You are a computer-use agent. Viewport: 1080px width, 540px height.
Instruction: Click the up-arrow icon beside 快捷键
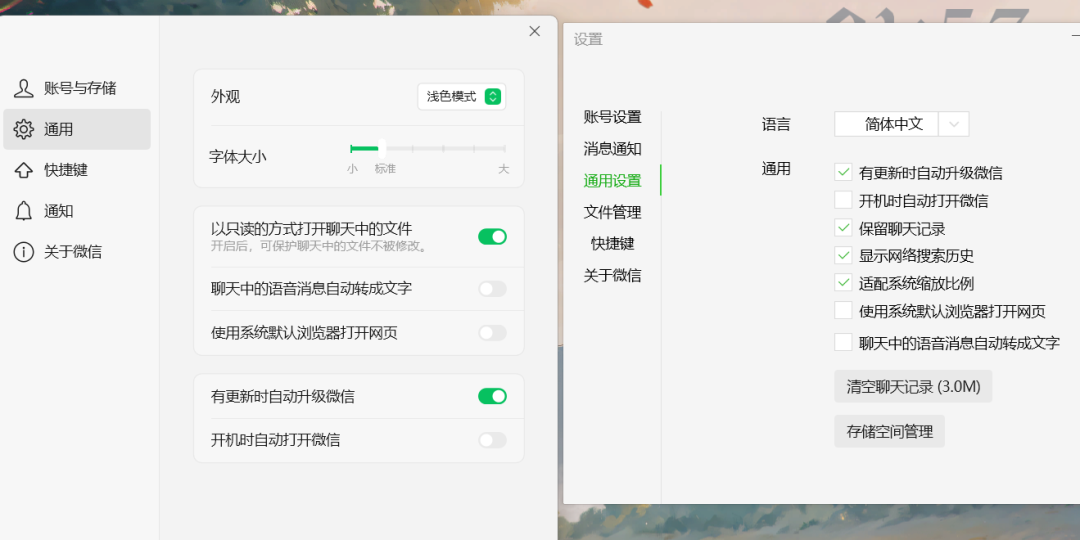[23, 170]
